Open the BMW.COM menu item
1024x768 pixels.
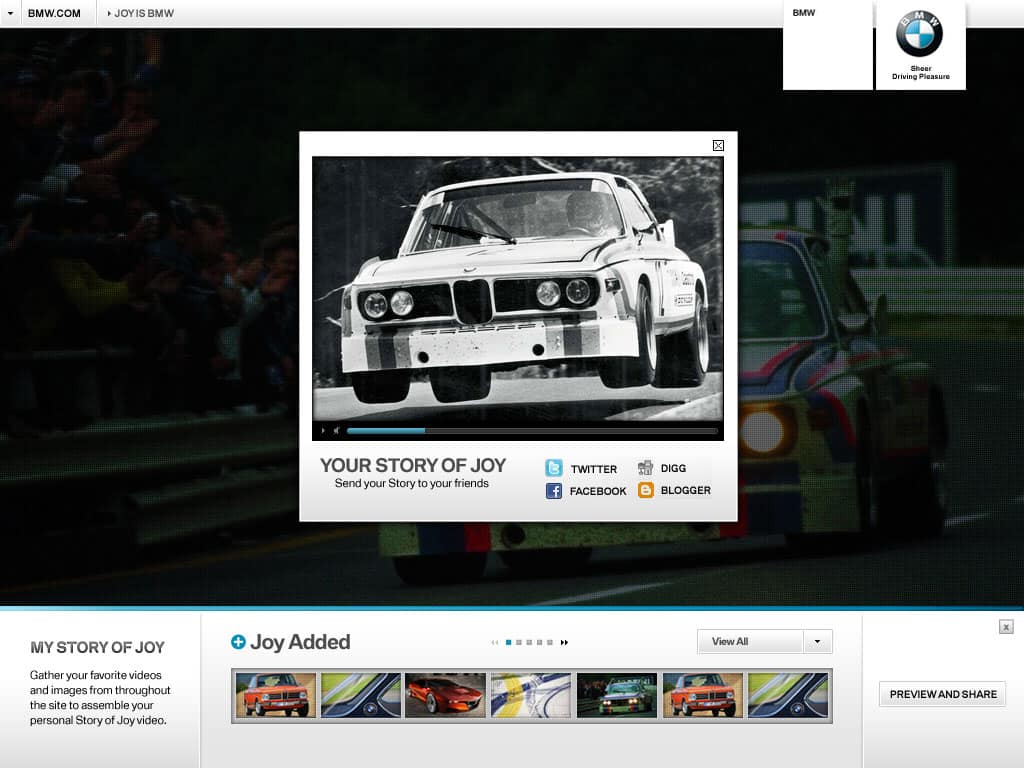coord(55,13)
